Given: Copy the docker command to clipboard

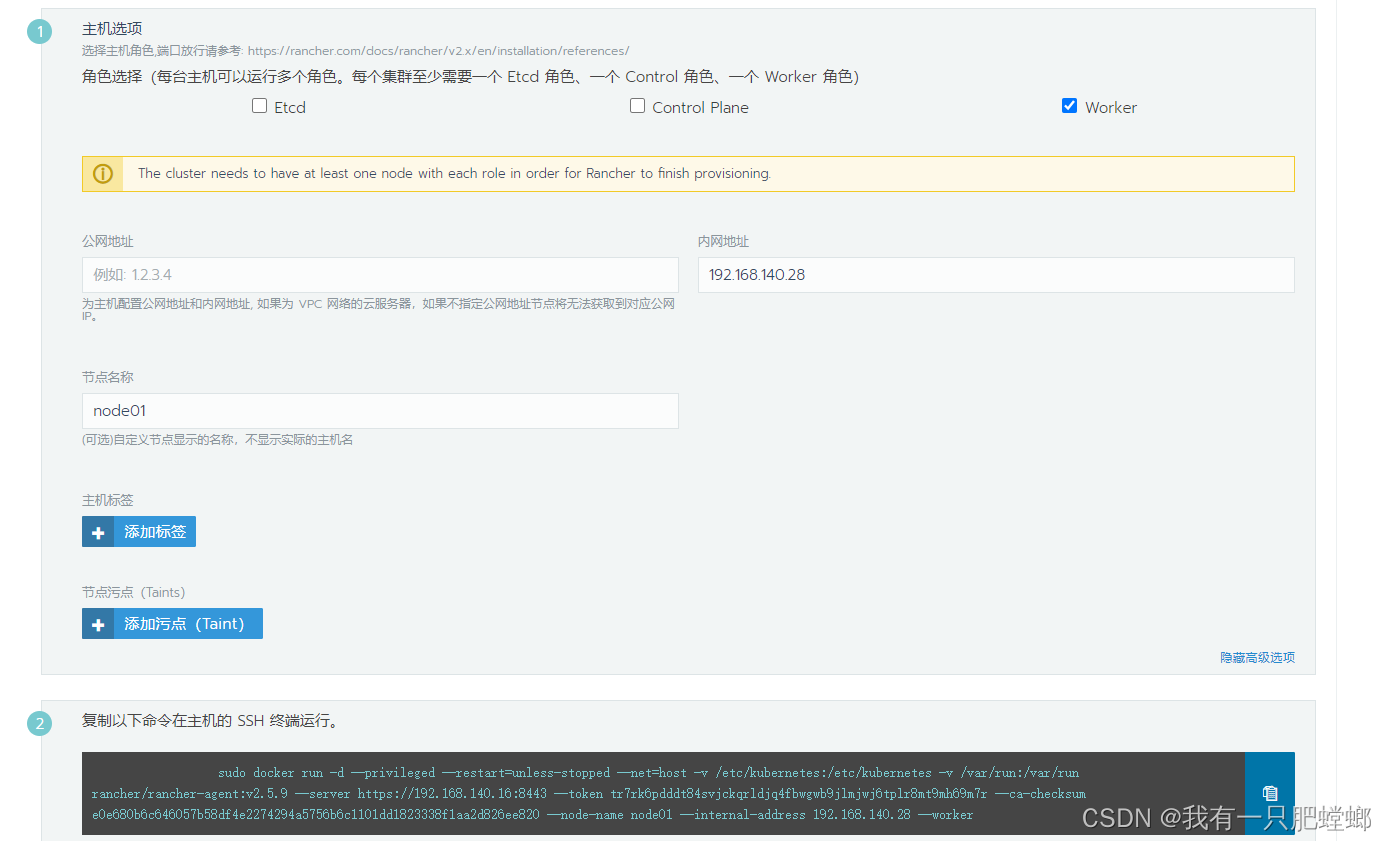Looking at the screenshot, I should point(1270,793).
